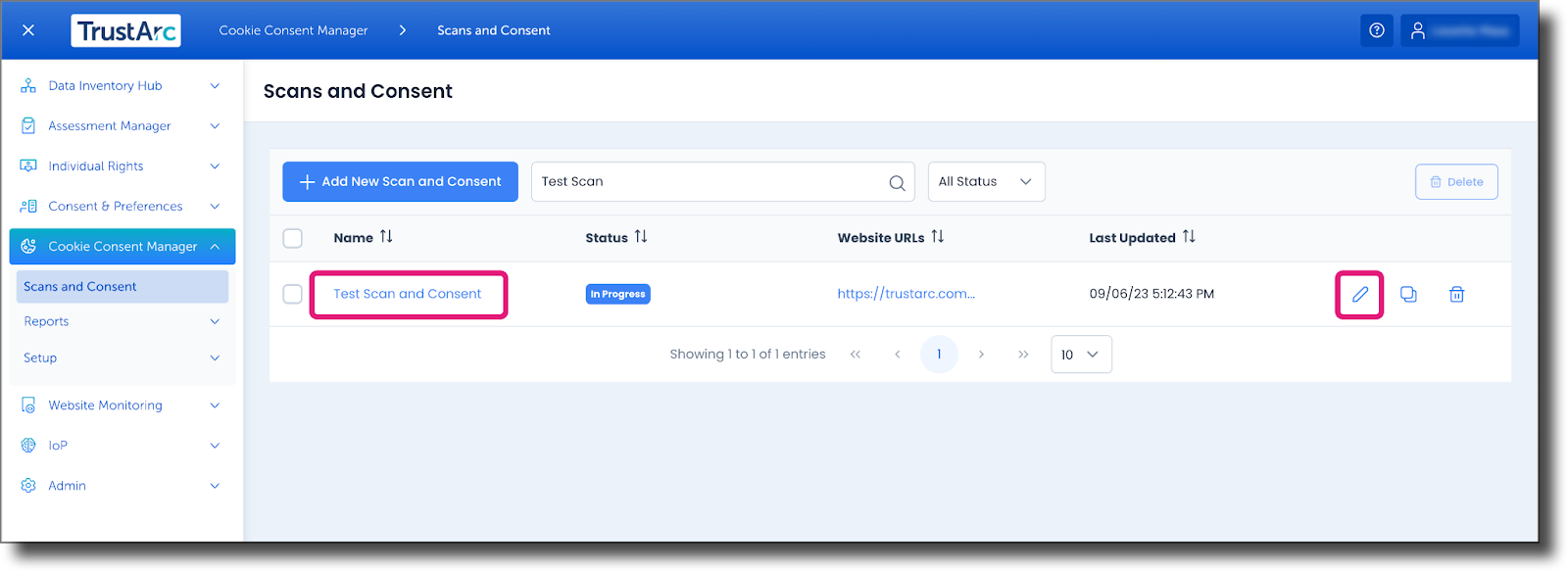Open the help question mark icon

1376,30
